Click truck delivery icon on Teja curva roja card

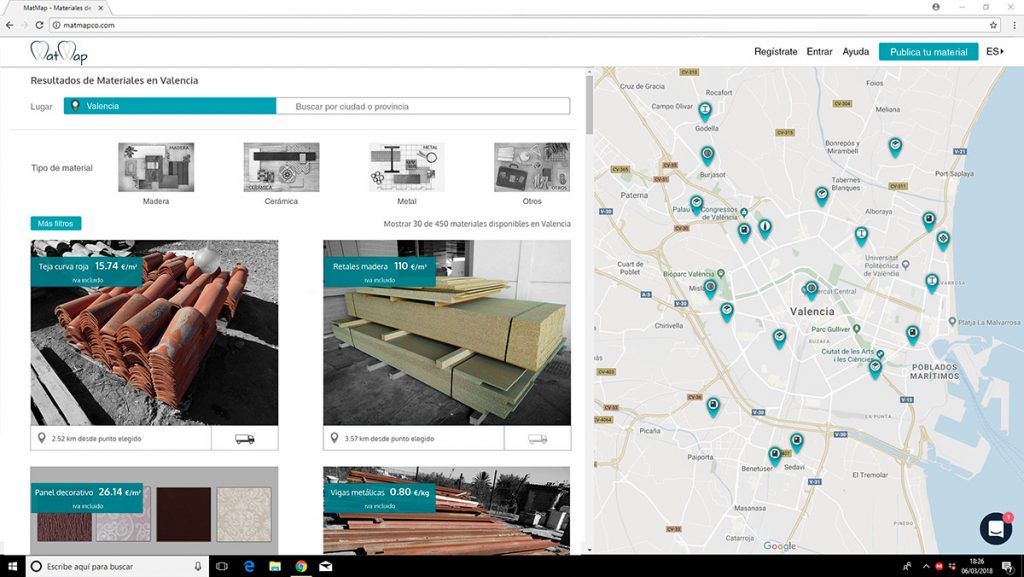pyautogui.click(x=245, y=439)
